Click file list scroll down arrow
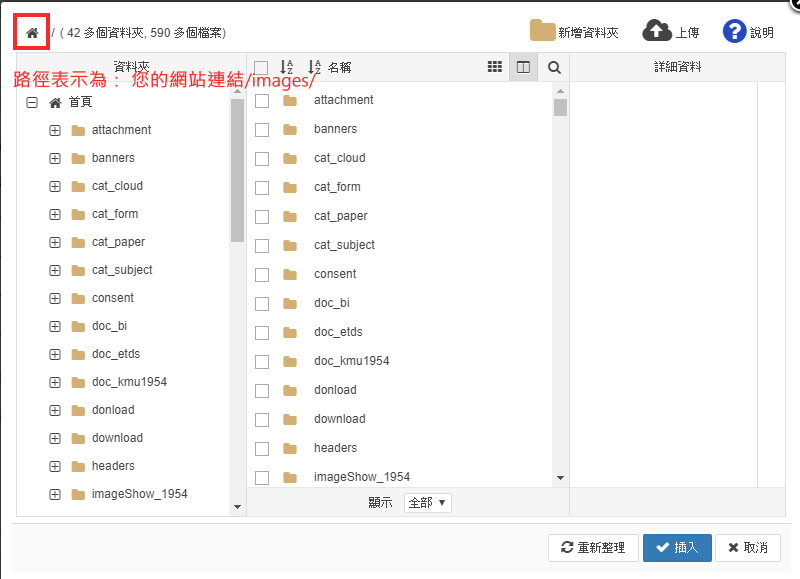 [x=560, y=478]
